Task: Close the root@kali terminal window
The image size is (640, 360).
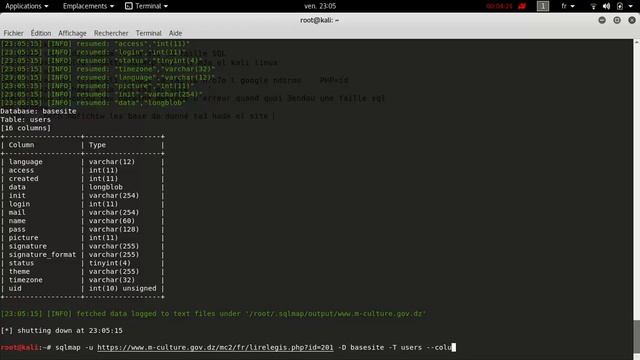Action: (x=632, y=20)
